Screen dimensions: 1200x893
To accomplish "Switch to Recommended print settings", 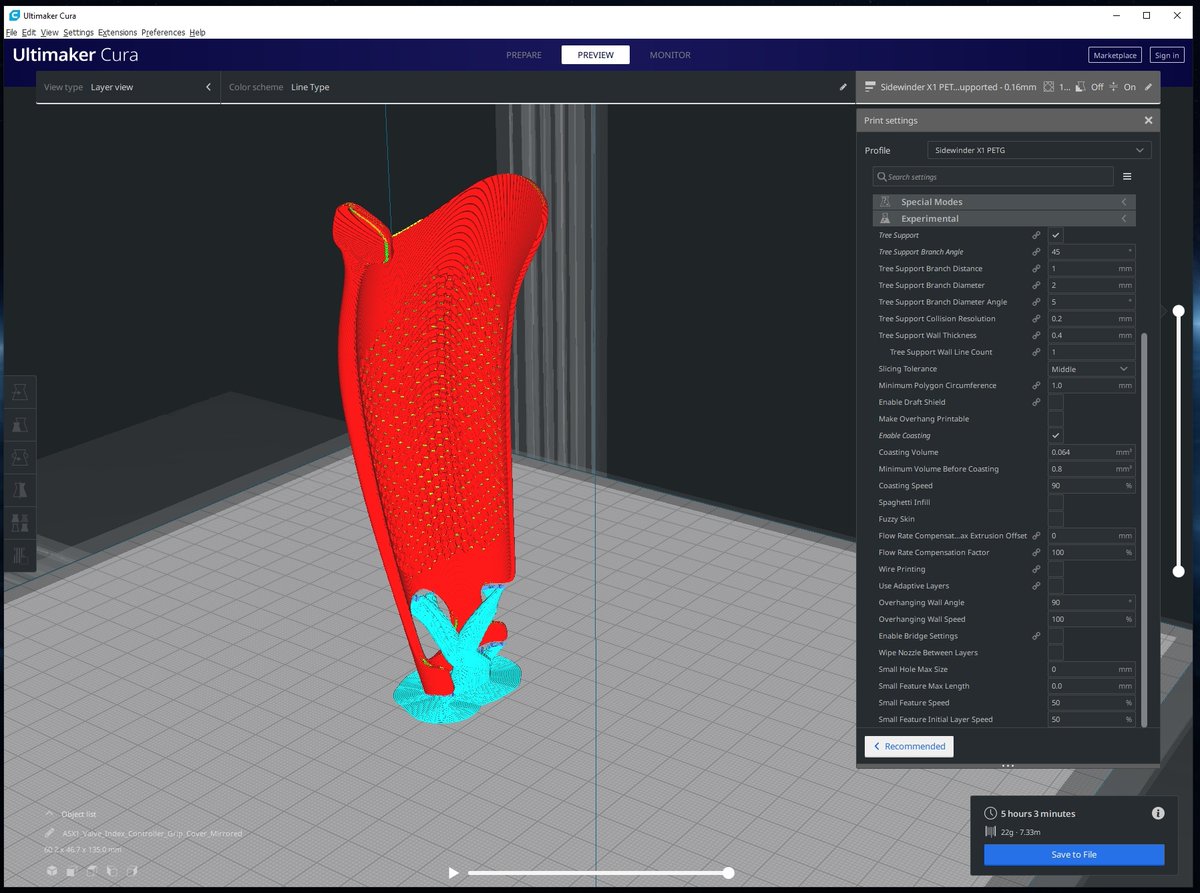I will pos(909,746).
